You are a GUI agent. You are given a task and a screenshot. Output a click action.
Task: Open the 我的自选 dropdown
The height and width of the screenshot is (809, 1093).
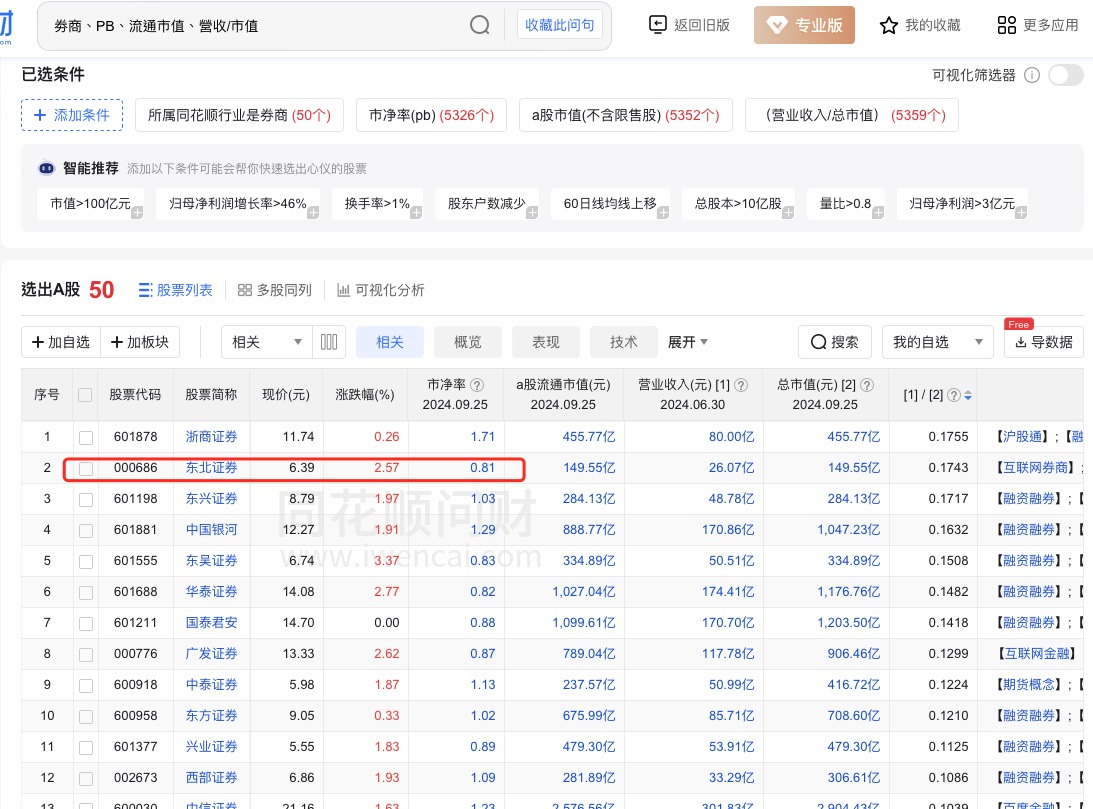click(x=938, y=342)
